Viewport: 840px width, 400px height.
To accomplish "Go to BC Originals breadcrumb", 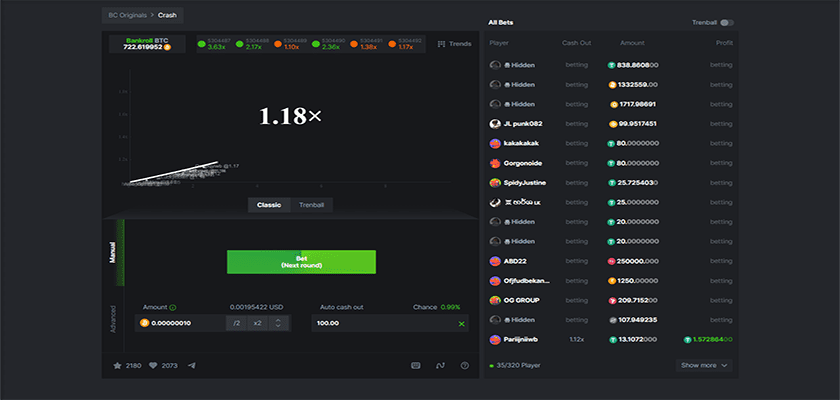I will [126, 16].
